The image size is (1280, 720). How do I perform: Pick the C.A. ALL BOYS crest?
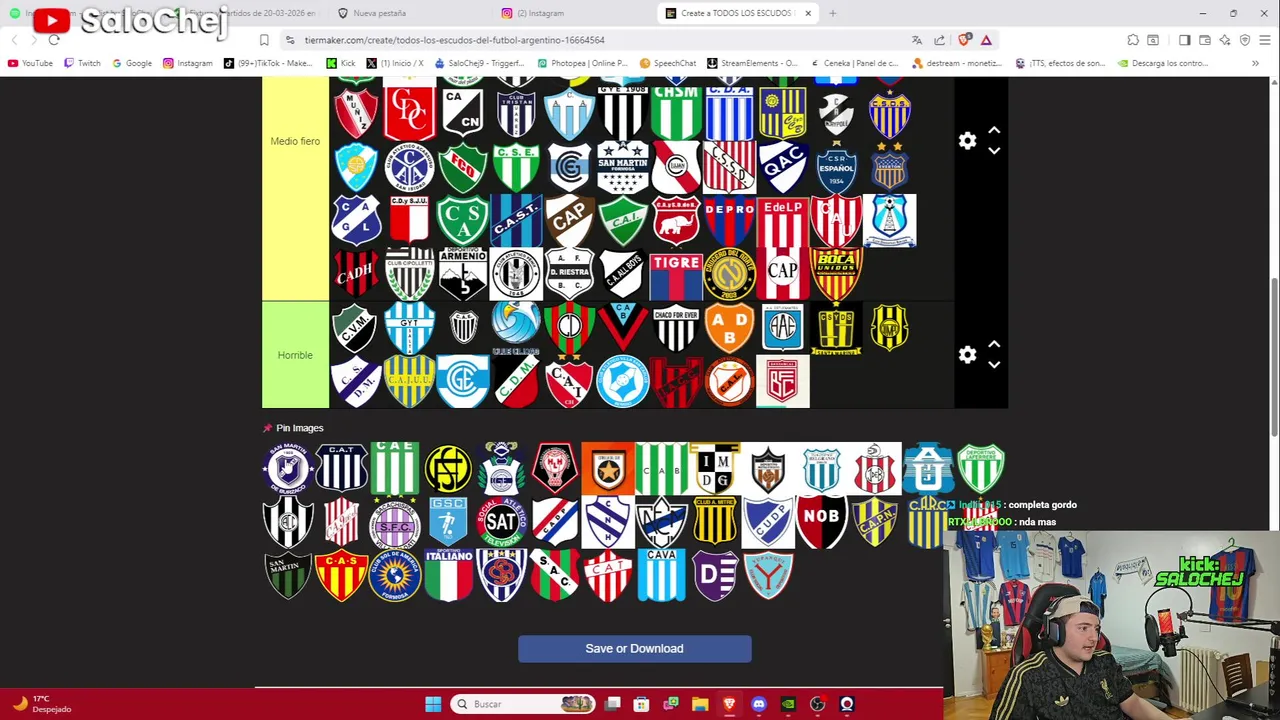[x=623, y=275]
